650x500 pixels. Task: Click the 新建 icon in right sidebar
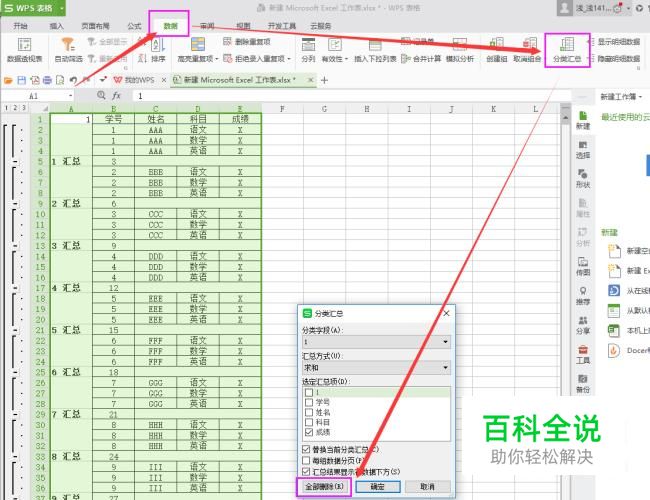coord(583,120)
